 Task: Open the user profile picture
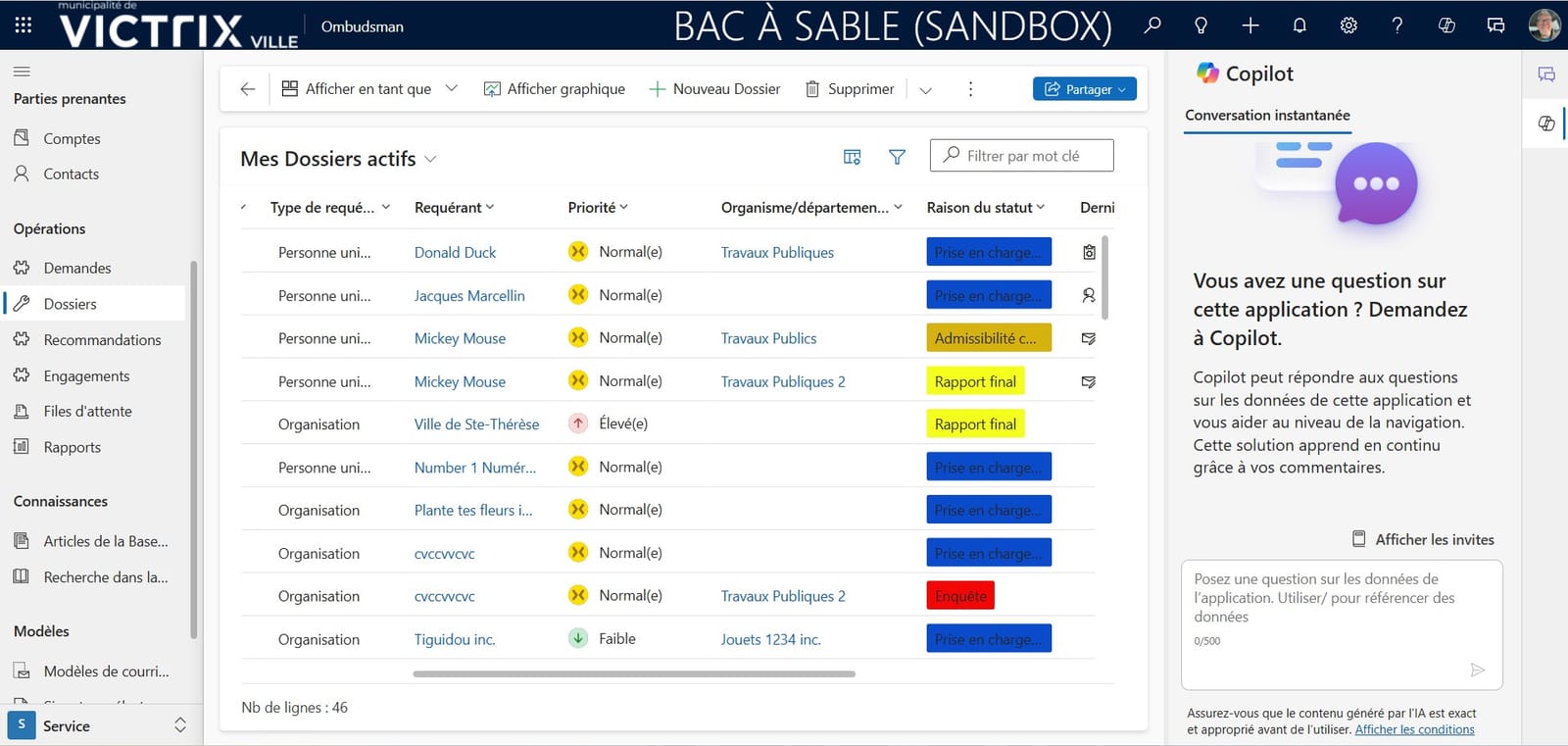[x=1544, y=25]
